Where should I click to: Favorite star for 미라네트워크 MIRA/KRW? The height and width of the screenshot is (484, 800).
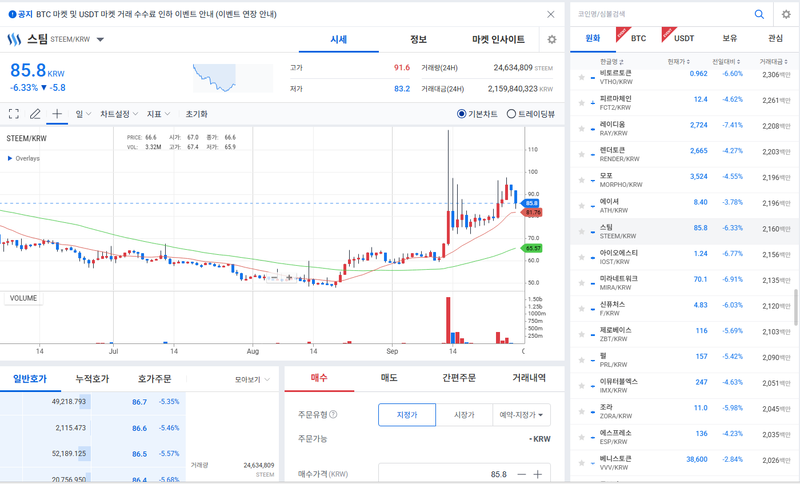[x=581, y=283]
